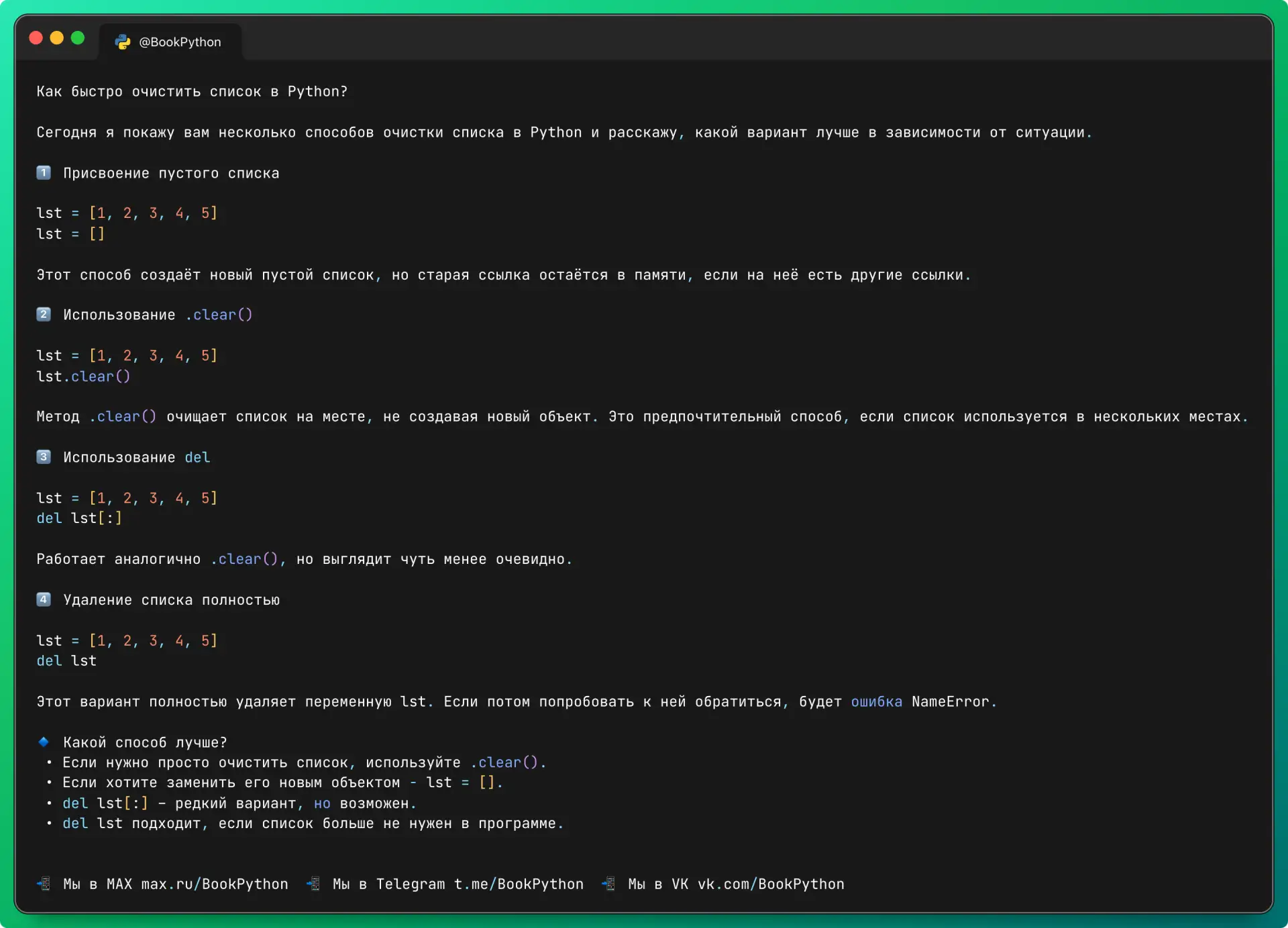Click the word 'ошибка' before NameError
Image resolution: width=1288 pixels, height=928 pixels.
pyautogui.click(x=877, y=702)
